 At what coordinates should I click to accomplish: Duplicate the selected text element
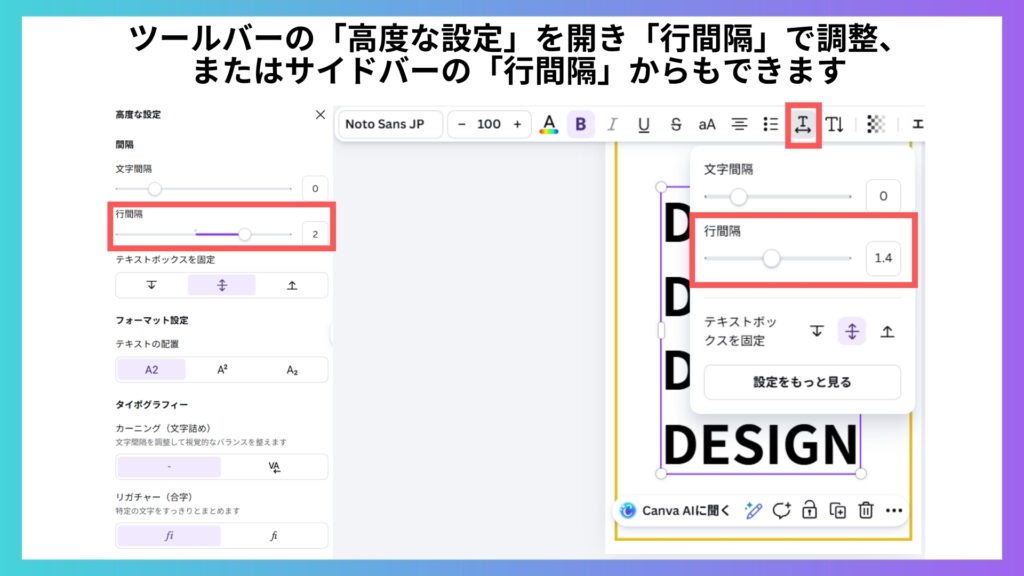(837, 510)
